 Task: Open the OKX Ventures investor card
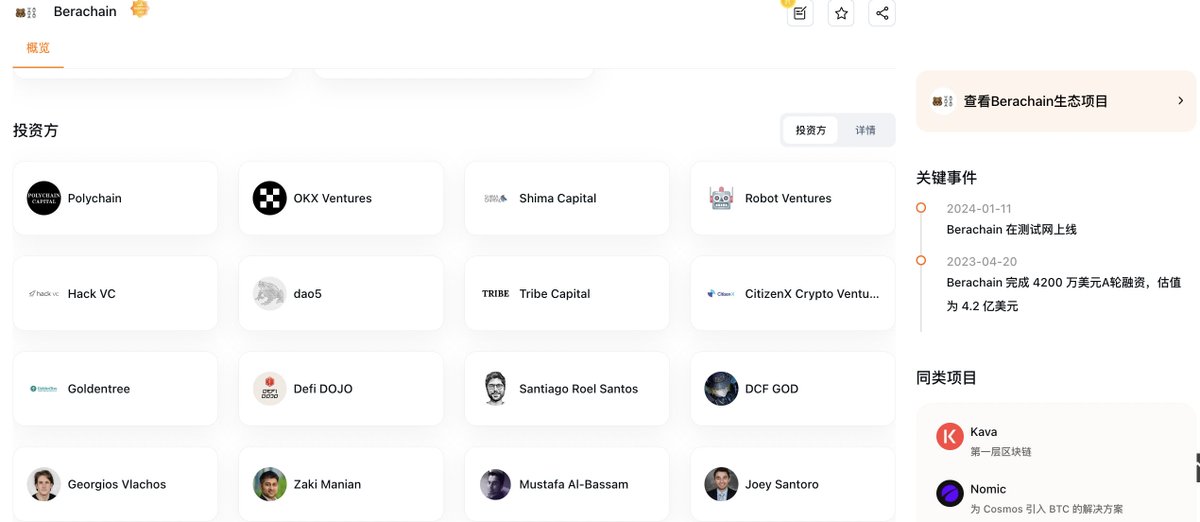point(341,198)
